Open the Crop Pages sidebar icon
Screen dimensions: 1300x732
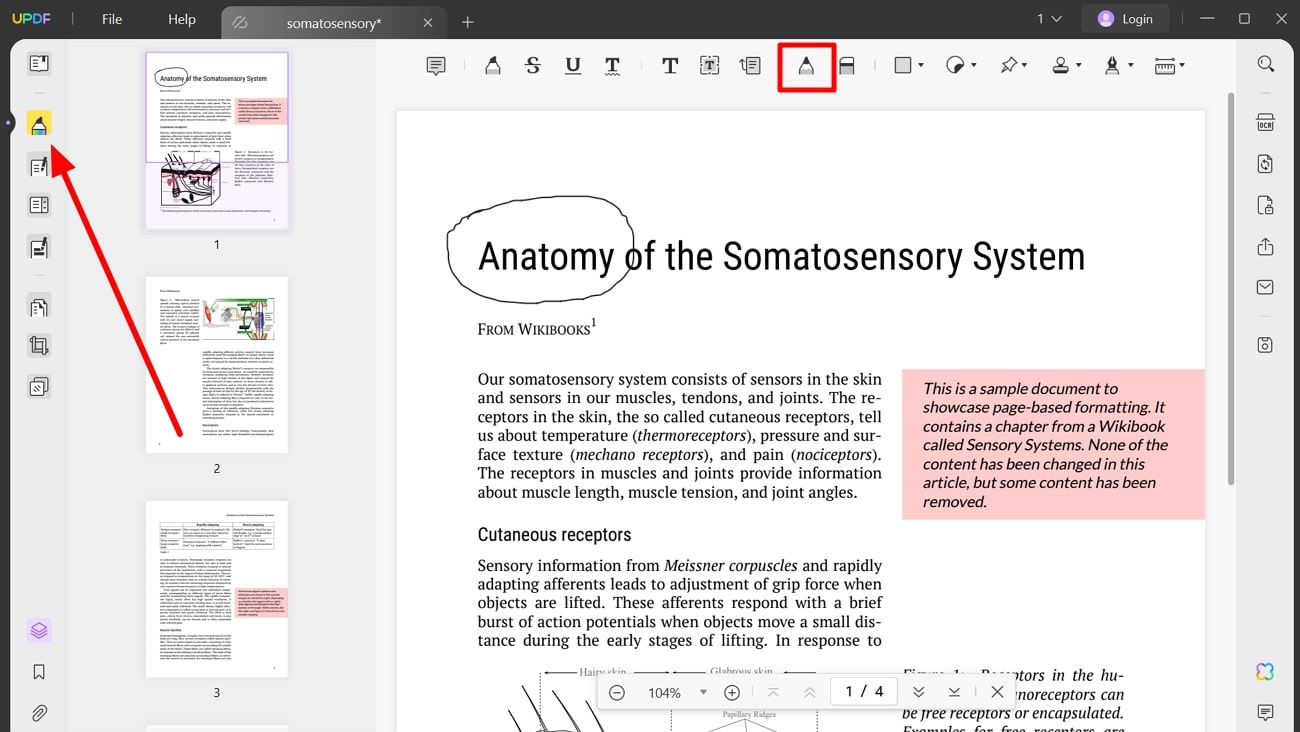39,347
